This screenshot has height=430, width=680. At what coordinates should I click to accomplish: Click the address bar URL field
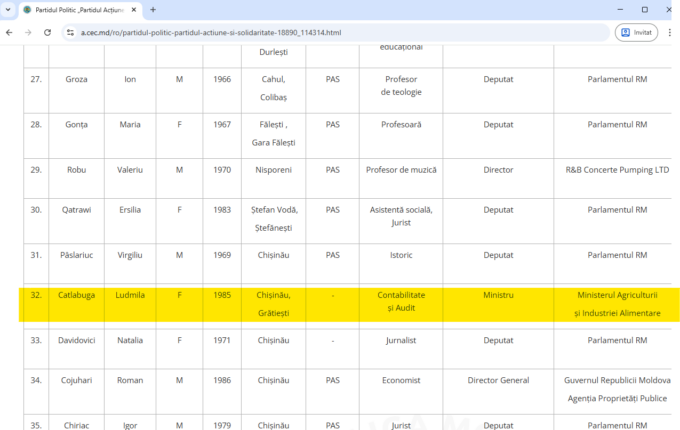tap(300, 32)
